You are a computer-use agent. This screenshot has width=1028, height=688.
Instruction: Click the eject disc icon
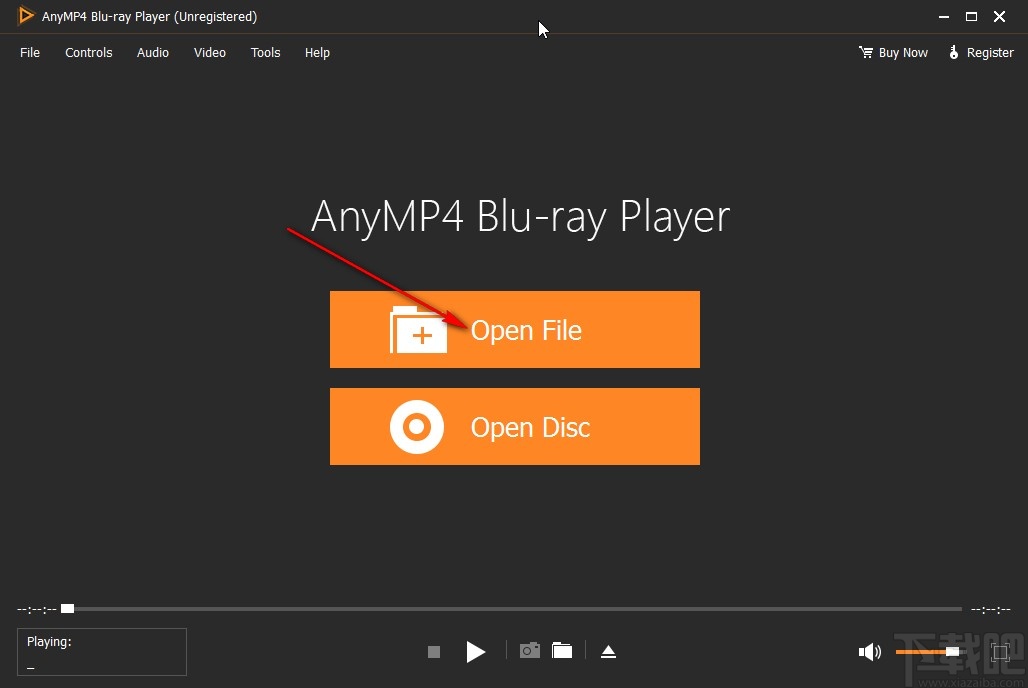(x=609, y=651)
